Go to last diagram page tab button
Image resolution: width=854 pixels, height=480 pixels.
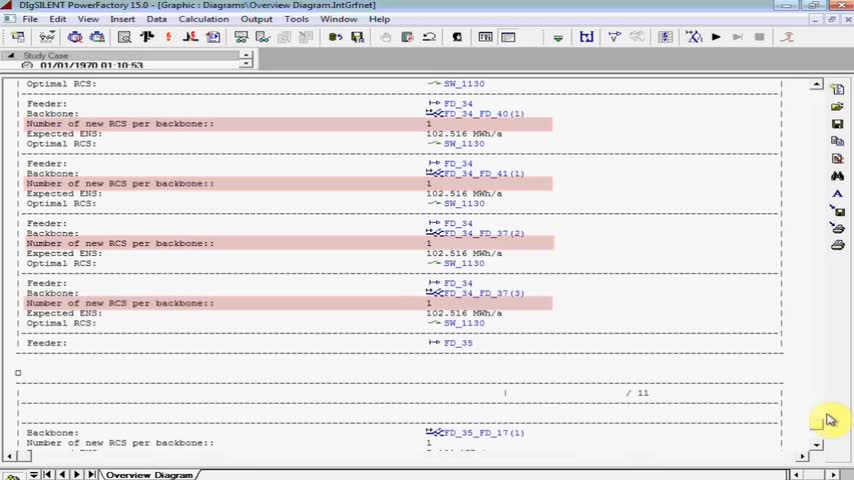pyautogui.click(x=92, y=475)
